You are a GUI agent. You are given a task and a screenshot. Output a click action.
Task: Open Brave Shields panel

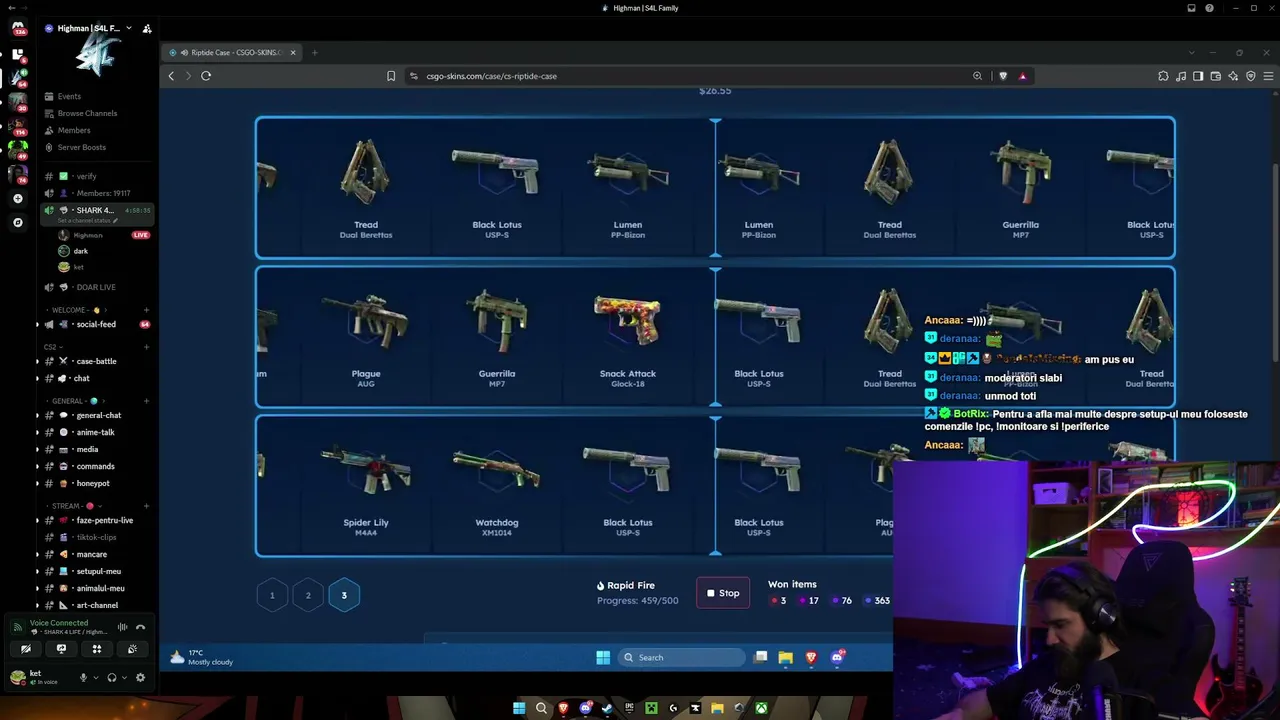click(x=1003, y=76)
